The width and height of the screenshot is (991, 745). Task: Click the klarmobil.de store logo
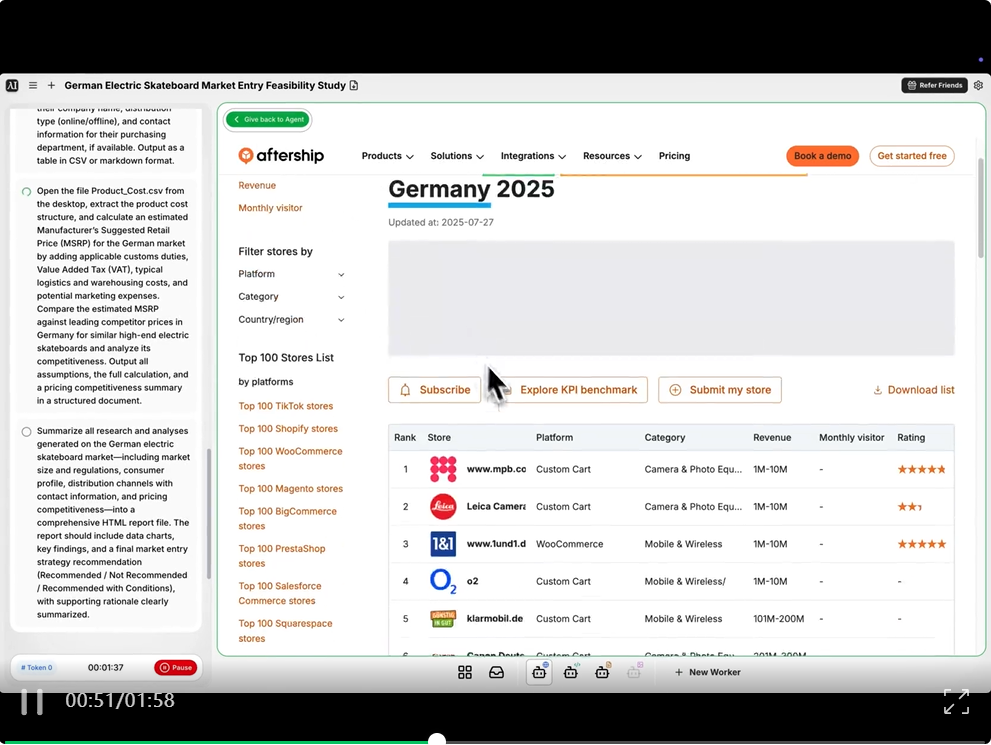click(x=443, y=619)
